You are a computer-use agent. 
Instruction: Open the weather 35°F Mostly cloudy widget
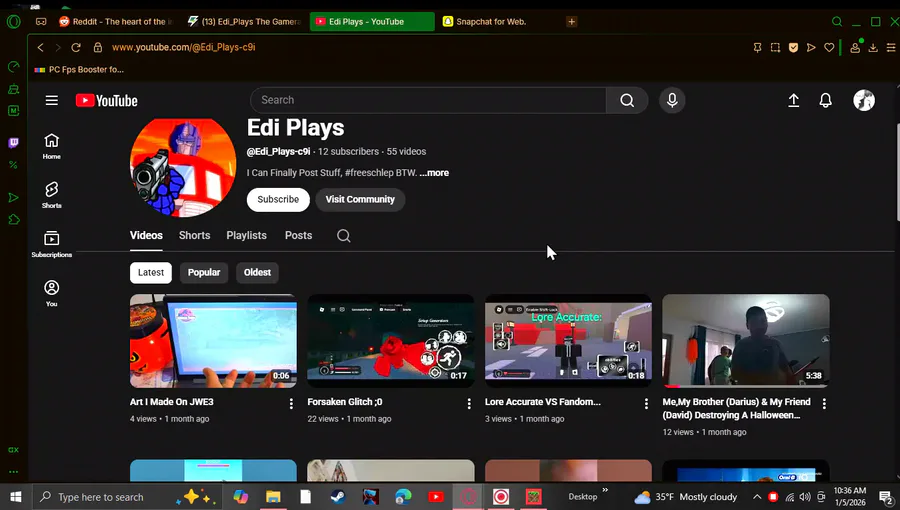pyautogui.click(x=685, y=497)
